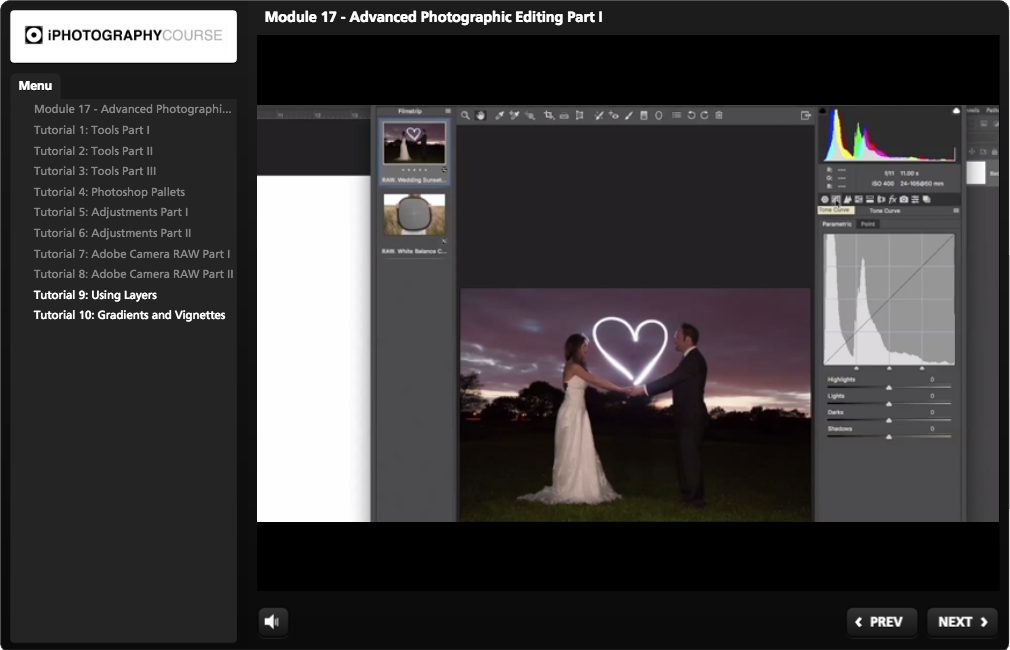Select the White Balance eyedropper tool
This screenshot has height=650, width=1010.
[499, 115]
